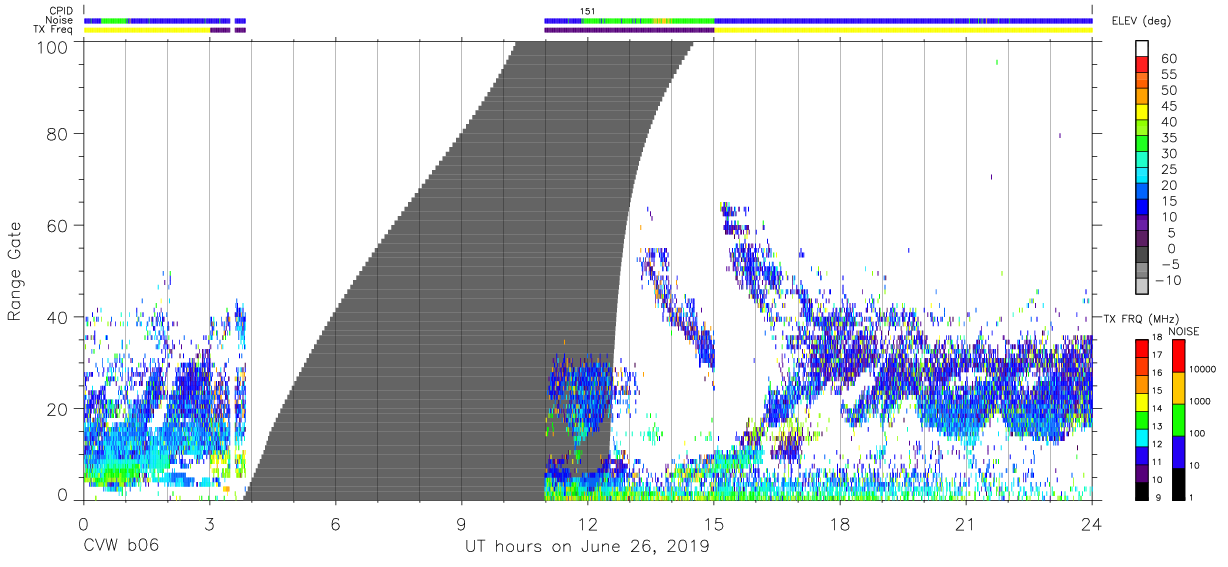Click the '60' tick label on Range Gate axis

pyautogui.click(x=58, y=225)
